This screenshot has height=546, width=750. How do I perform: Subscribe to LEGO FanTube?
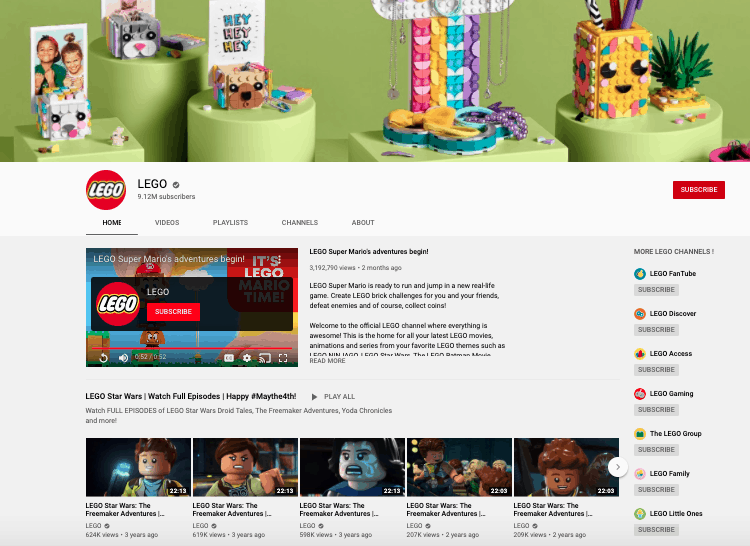point(656,290)
